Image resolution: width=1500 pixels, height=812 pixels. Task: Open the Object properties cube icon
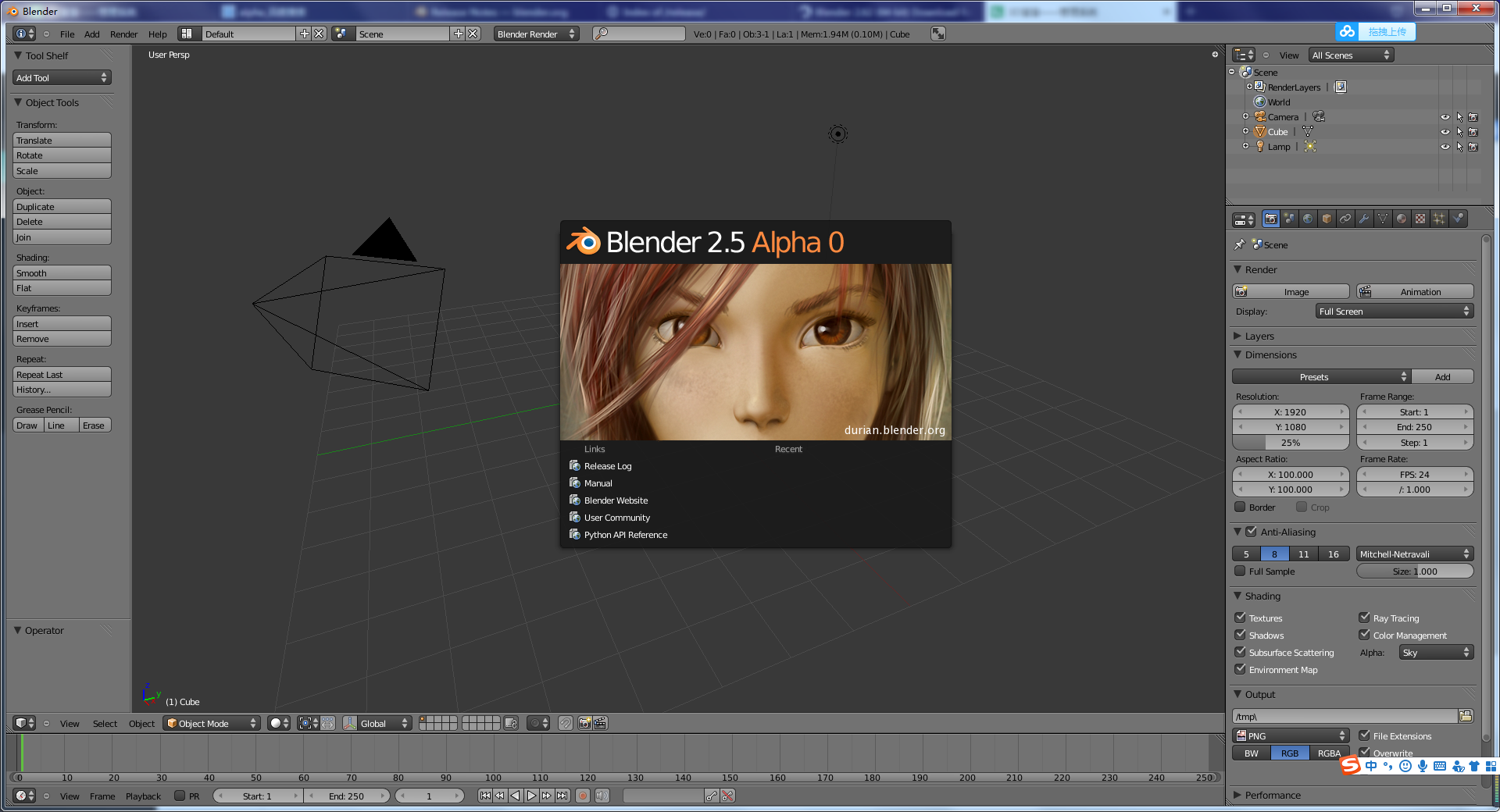1327,219
